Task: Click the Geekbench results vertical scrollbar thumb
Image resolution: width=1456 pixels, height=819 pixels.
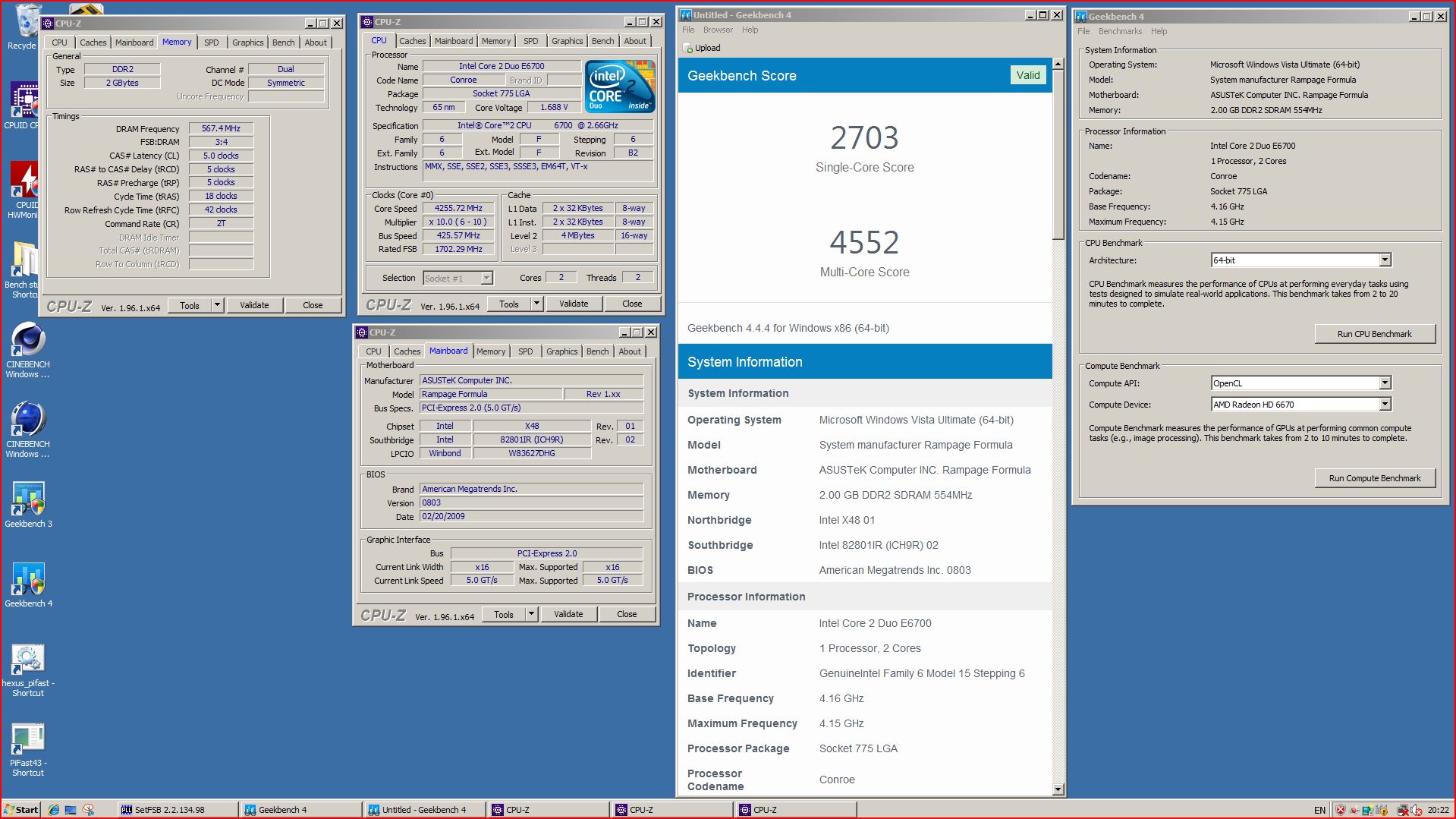Action: [x=1058, y=154]
